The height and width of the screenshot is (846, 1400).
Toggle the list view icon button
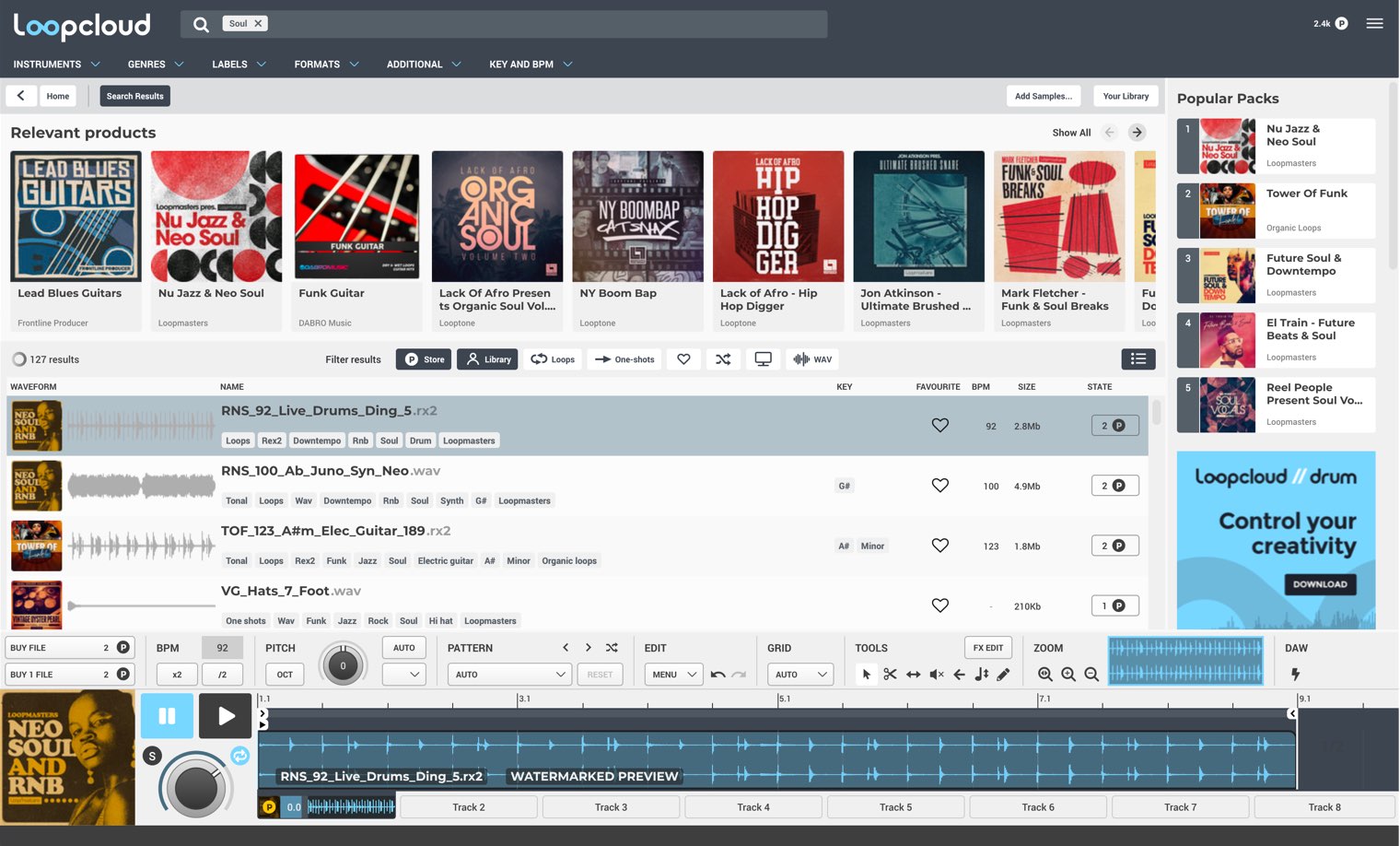click(x=1138, y=359)
